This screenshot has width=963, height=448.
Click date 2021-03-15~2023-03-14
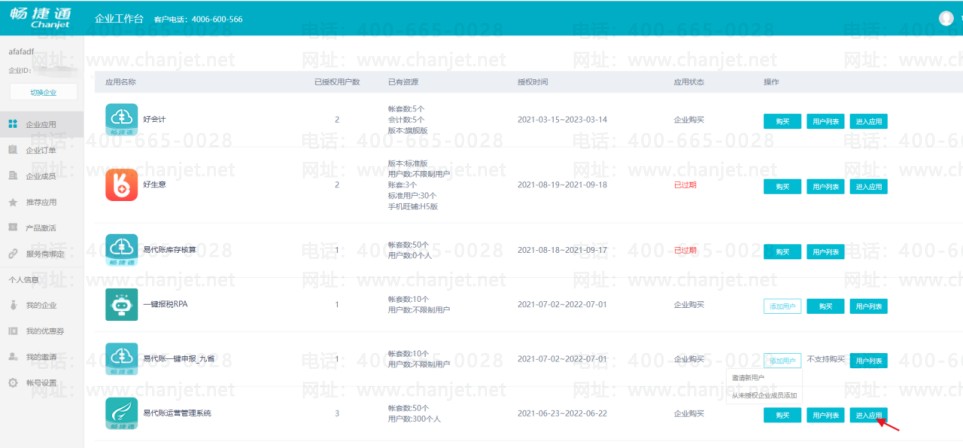click(x=562, y=119)
